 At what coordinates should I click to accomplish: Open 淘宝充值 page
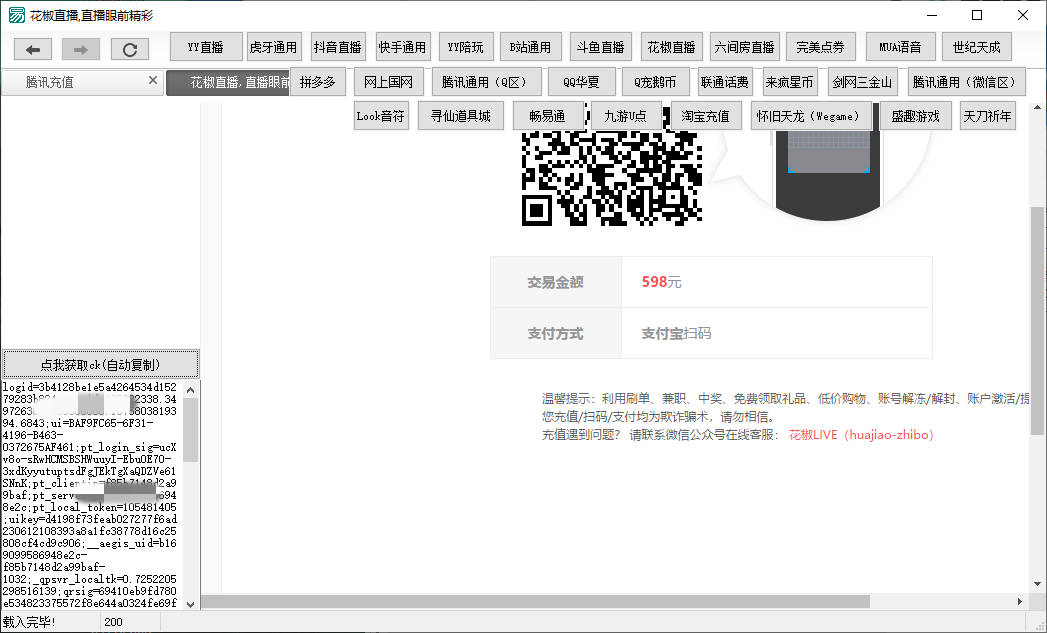(x=706, y=116)
